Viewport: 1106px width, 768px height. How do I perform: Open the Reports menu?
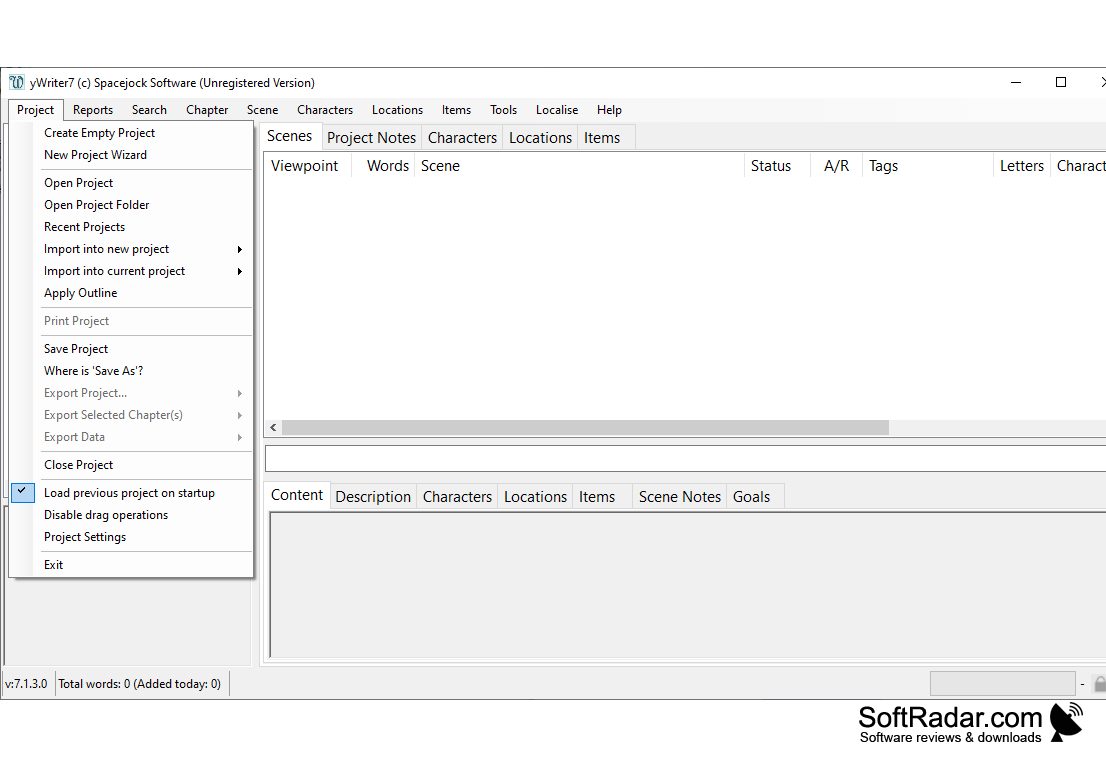(x=92, y=110)
